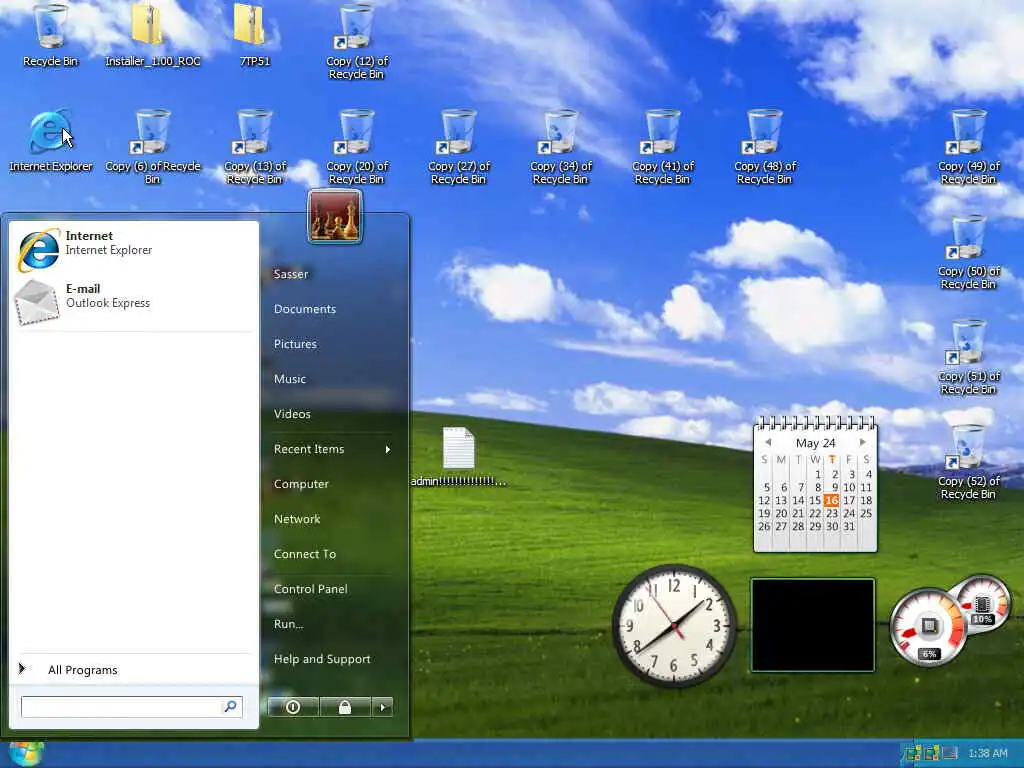Open Pictures from the Start menu
Image resolution: width=1024 pixels, height=768 pixels.
[x=295, y=344]
